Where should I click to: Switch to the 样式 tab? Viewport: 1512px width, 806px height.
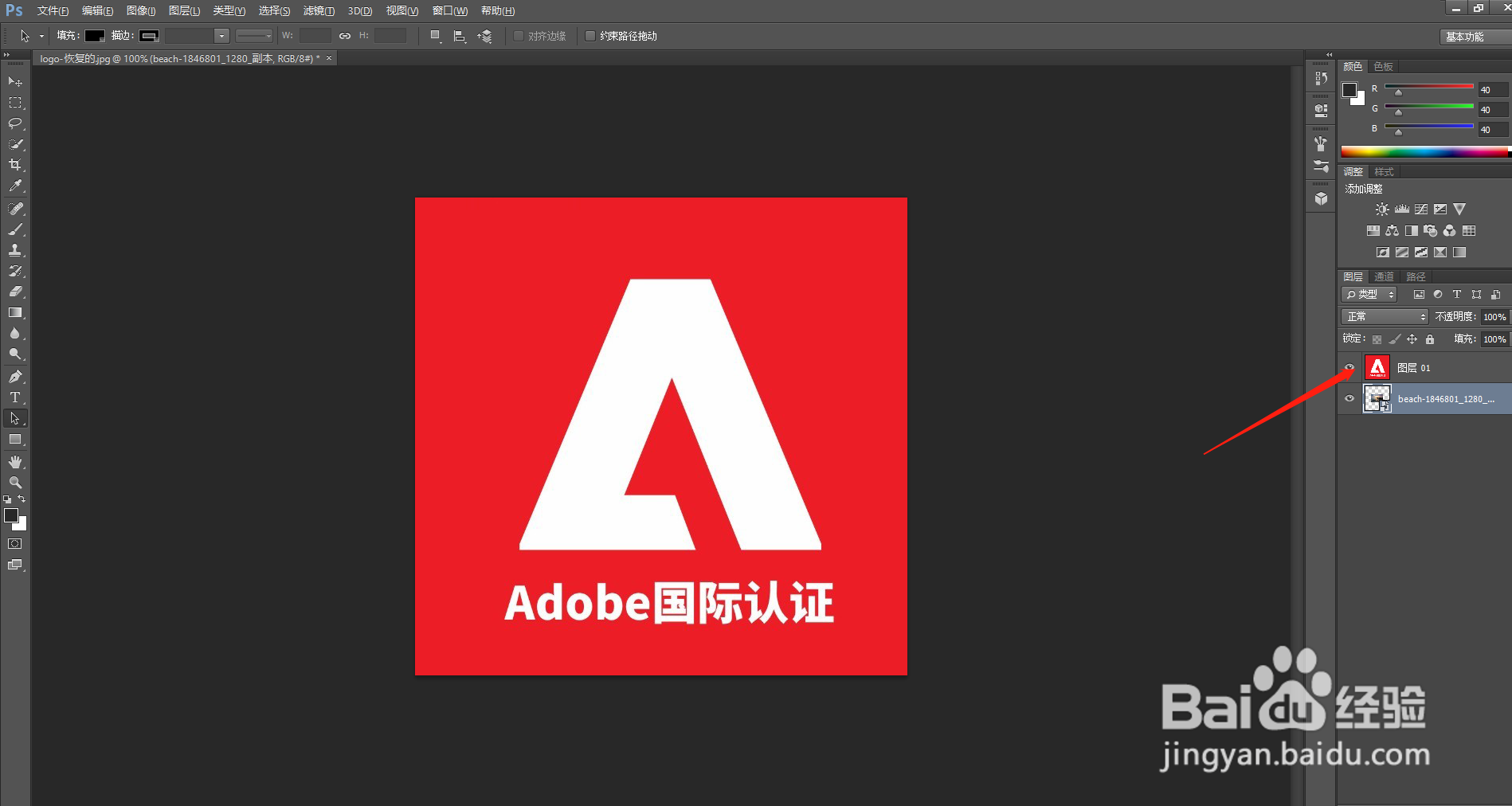pos(1384,171)
